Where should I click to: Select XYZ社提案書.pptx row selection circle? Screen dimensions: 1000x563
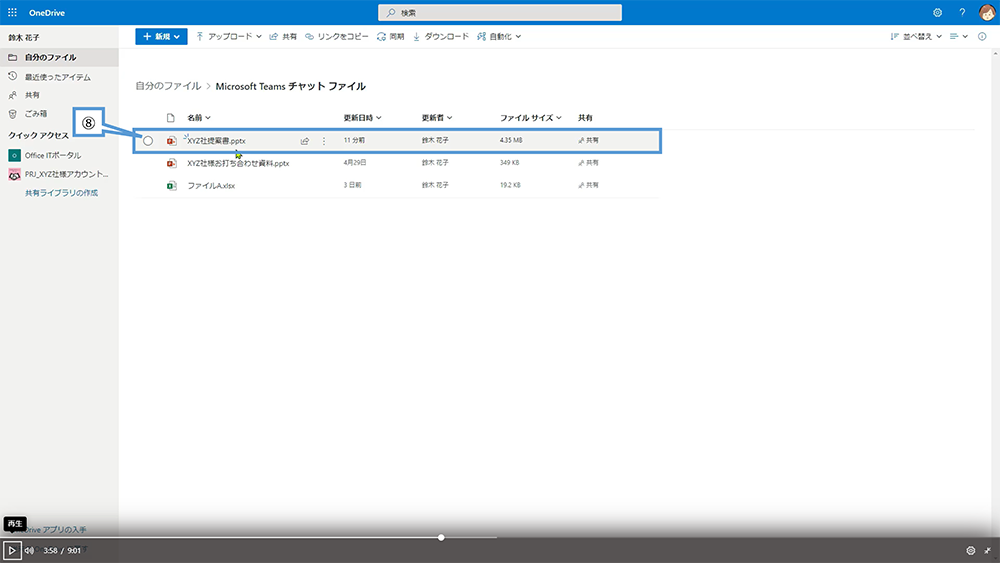148,141
